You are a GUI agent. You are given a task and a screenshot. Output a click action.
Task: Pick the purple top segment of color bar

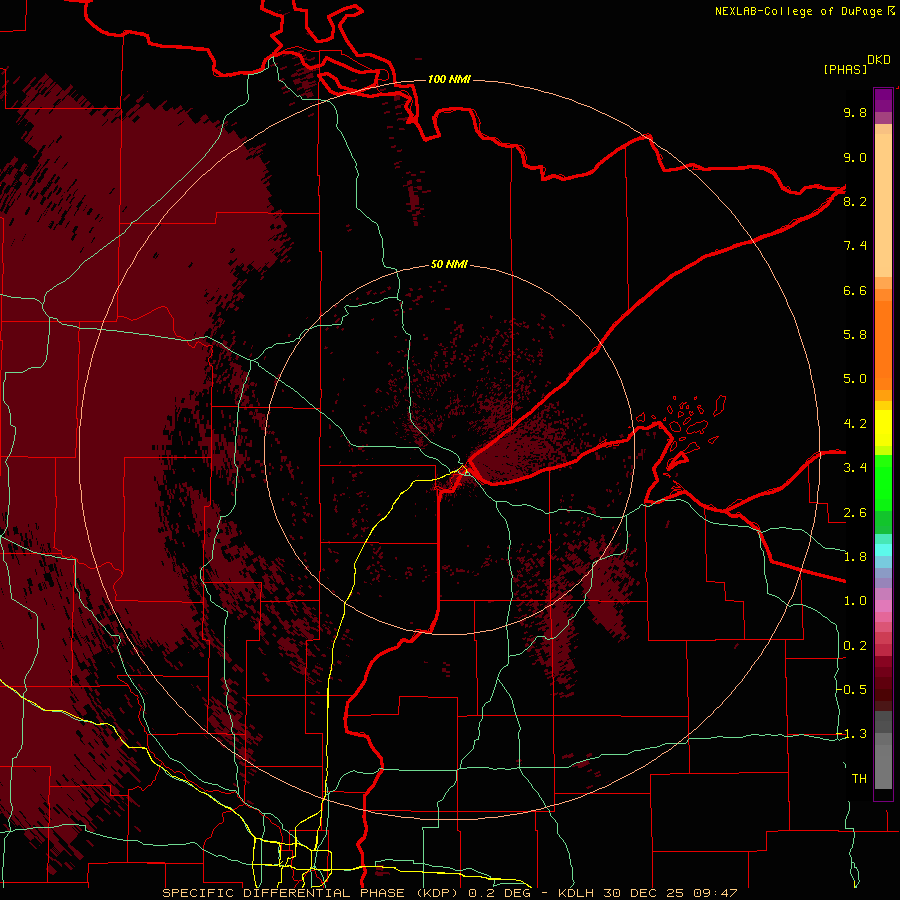click(883, 100)
